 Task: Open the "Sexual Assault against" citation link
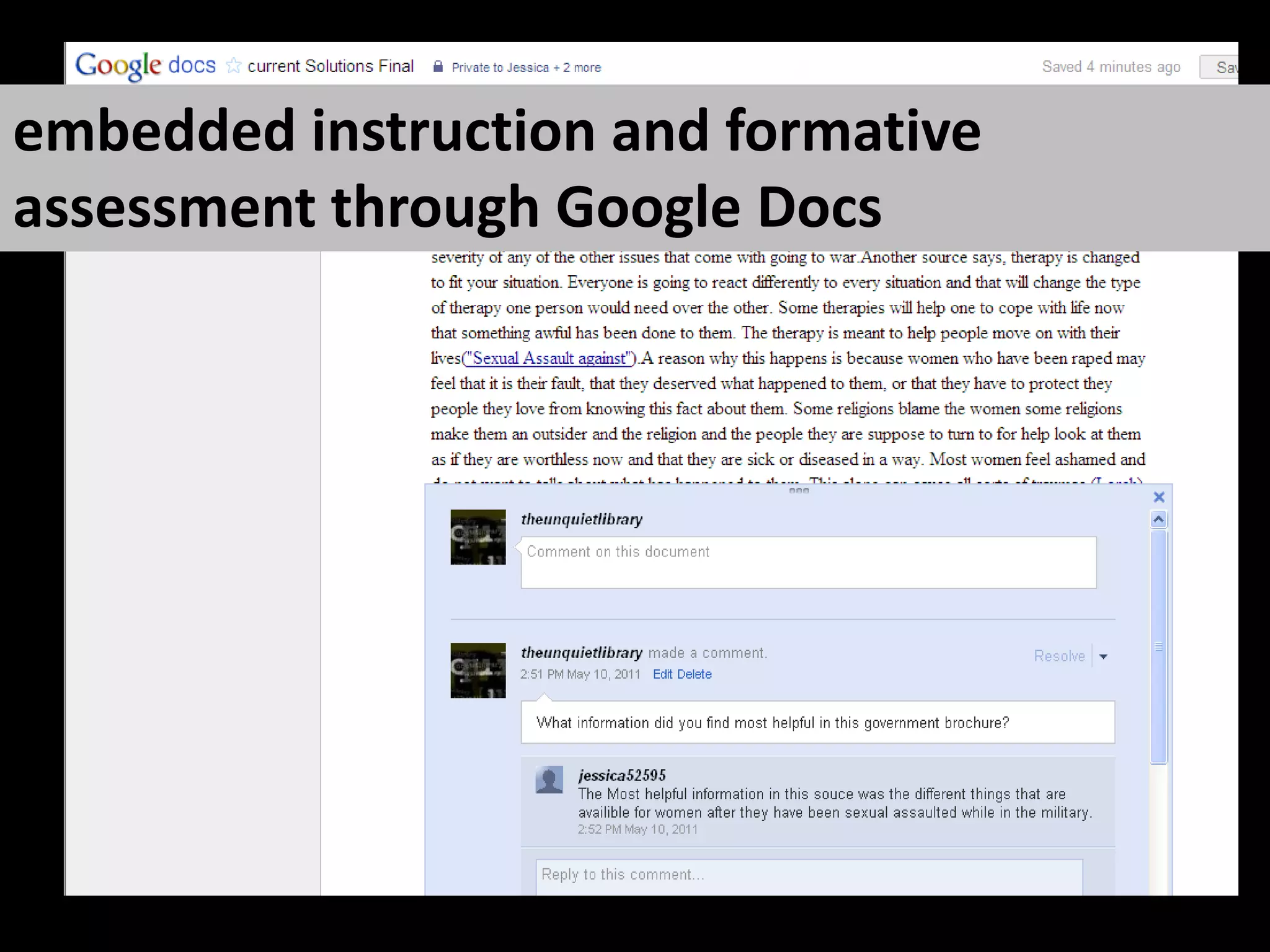pyautogui.click(x=549, y=358)
